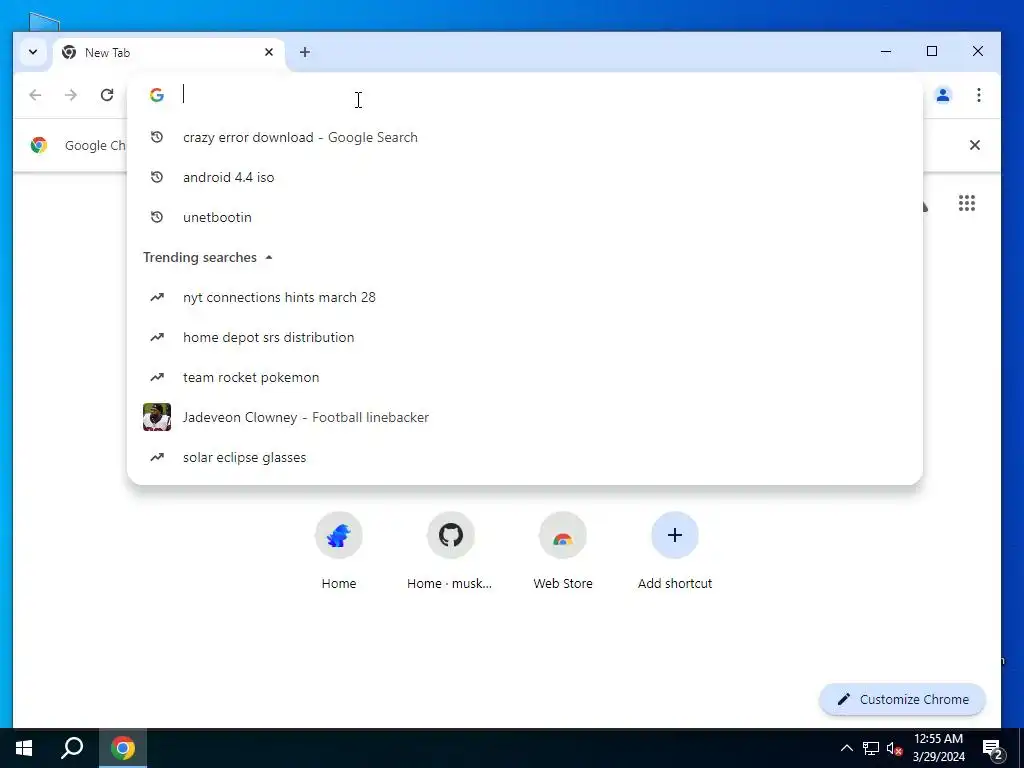Image resolution: width=1024 pixels, height=768 pixels.
Task: Click trending icon beside home depot srs distribution
Action: tap(157, 337)
